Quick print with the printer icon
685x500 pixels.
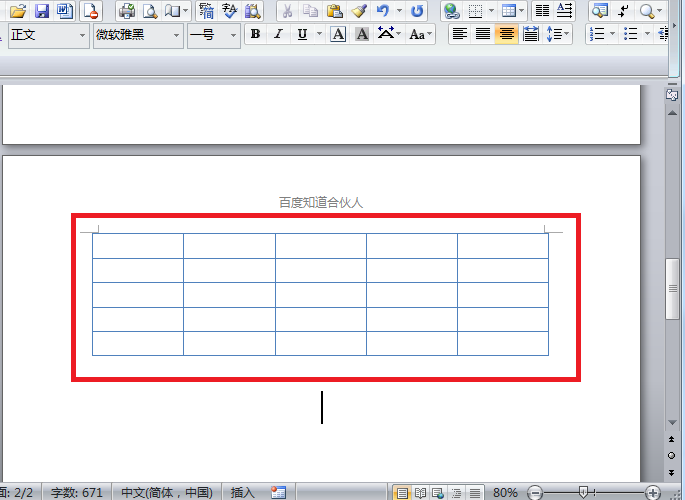pyautogui.click(x=127, y=10)
